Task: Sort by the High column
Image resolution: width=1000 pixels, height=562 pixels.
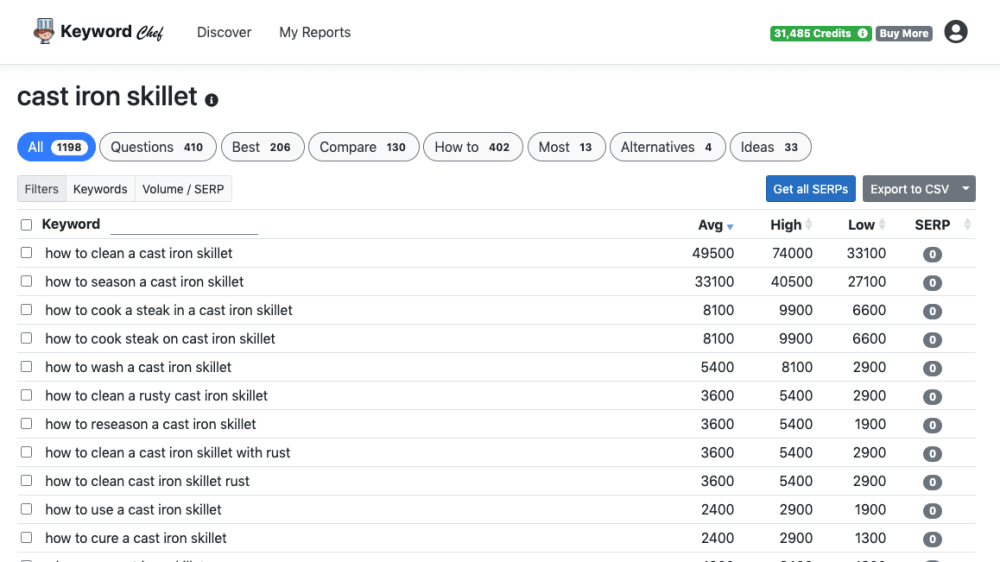Action: pos(791,225)
